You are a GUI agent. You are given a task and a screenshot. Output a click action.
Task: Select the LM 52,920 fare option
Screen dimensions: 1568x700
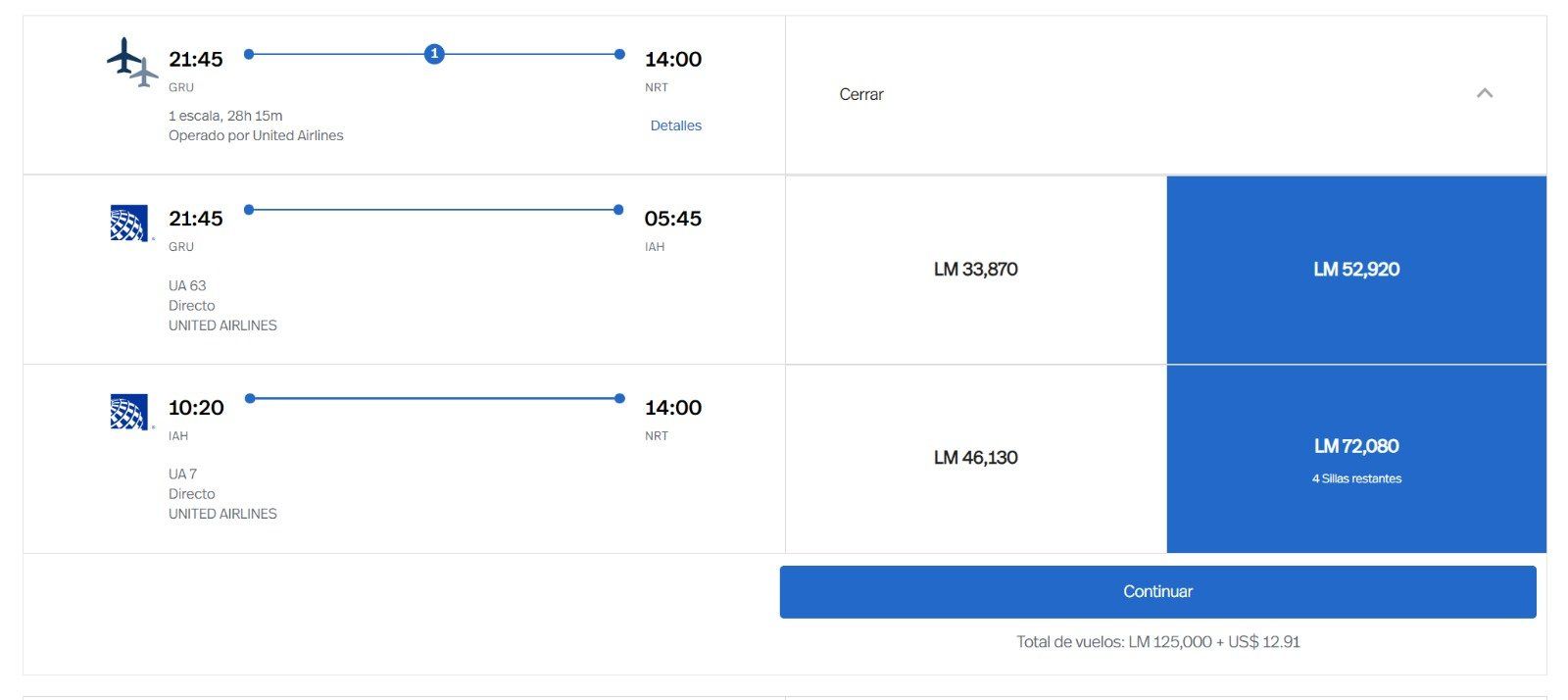(x=1355, y=269)
